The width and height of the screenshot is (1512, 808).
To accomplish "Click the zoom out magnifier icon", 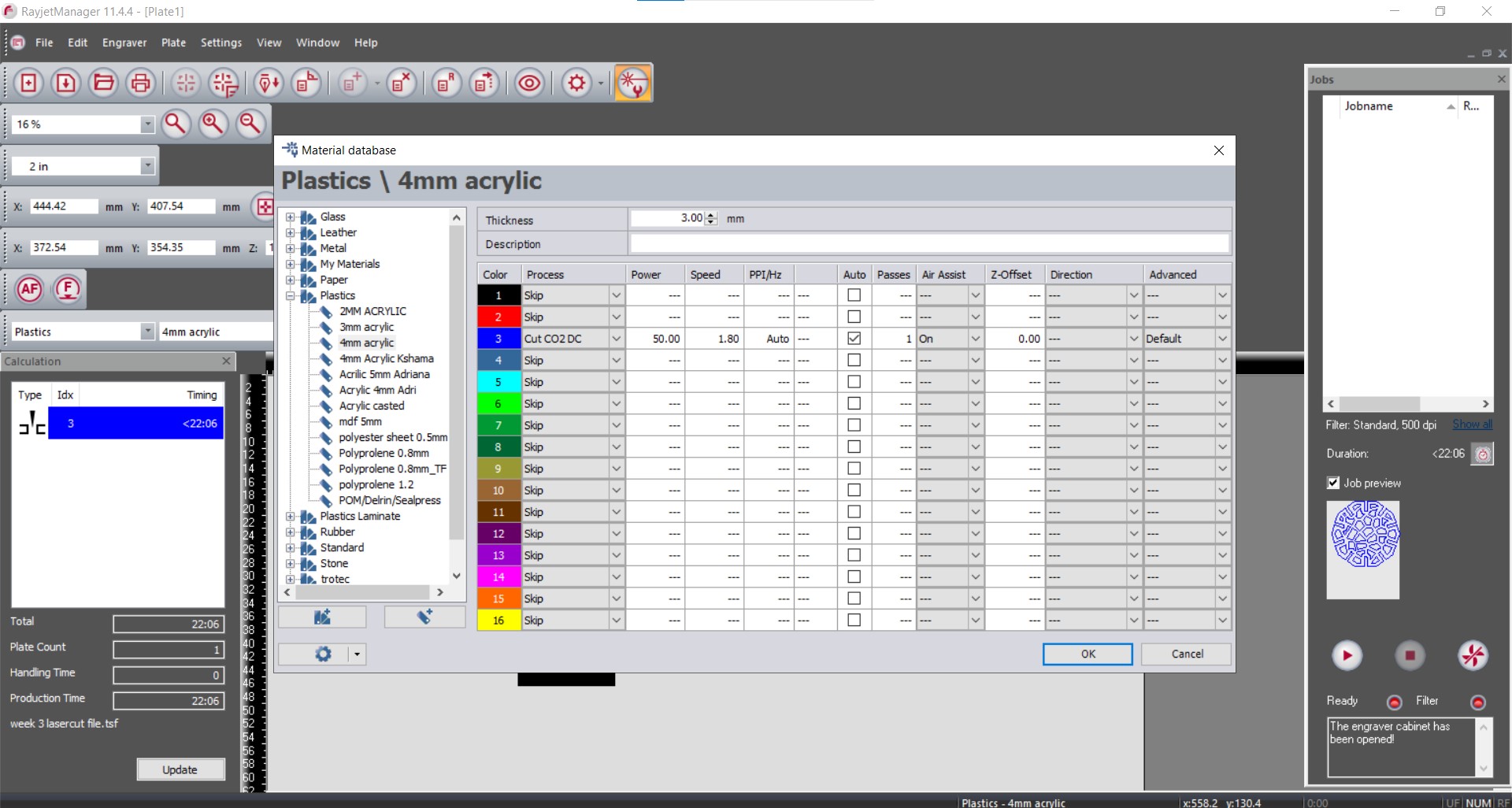I will click(250, 124).
